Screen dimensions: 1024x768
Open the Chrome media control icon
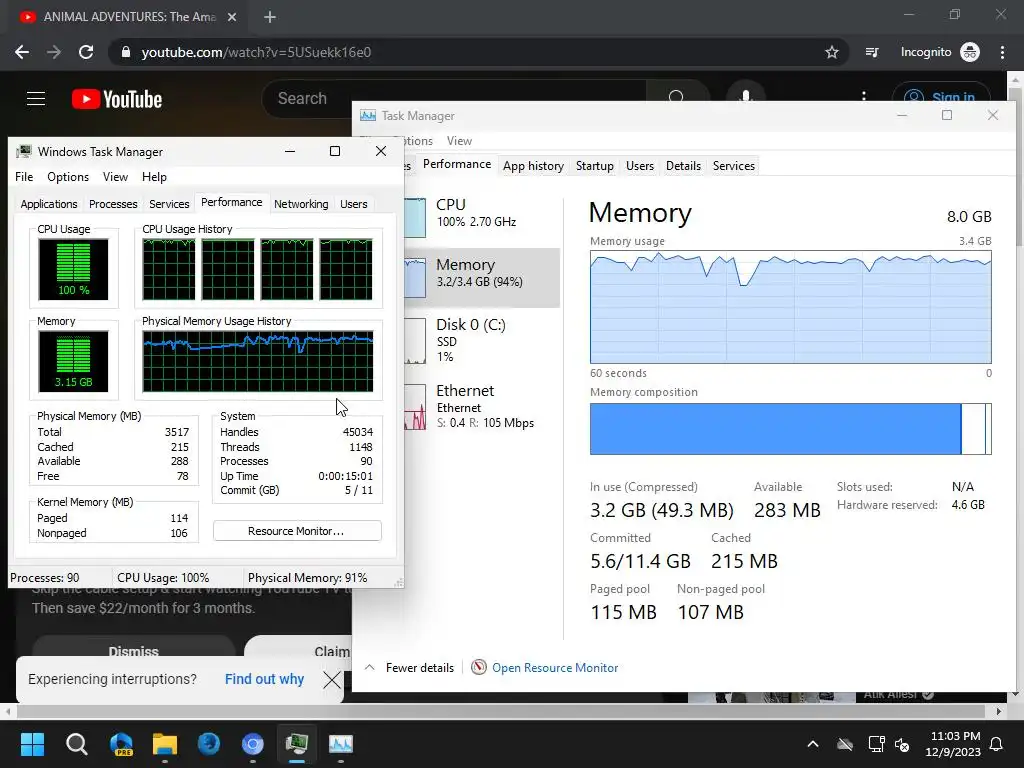872,52
